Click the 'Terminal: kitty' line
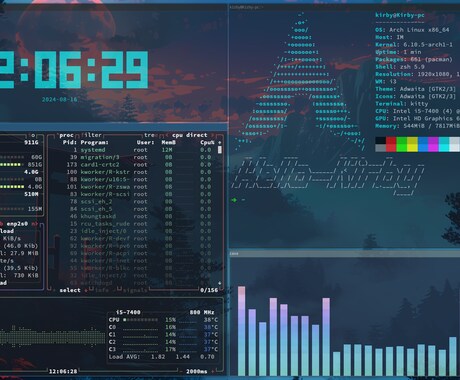460x380 pixels. [x=401, y=104]
